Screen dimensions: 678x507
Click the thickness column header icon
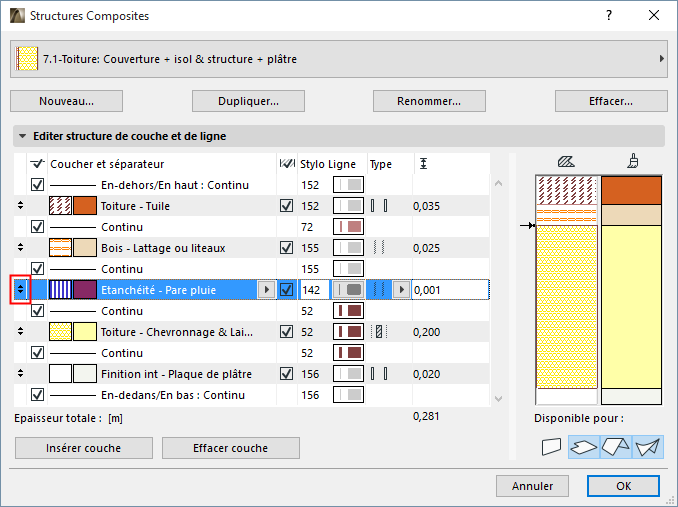click(x=423, y=163)
